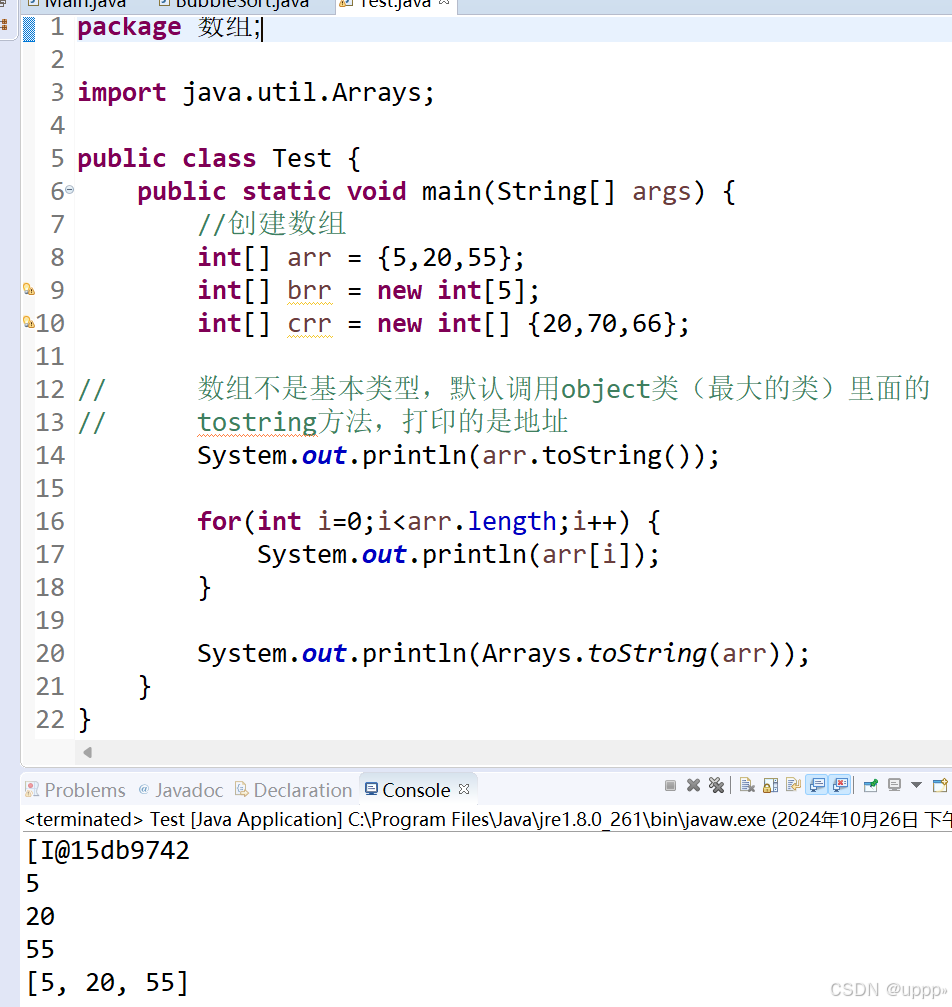952x1007 pixels.
Task: Toggle Word Wrap in the Console toolbar
Action: point(793,785)
